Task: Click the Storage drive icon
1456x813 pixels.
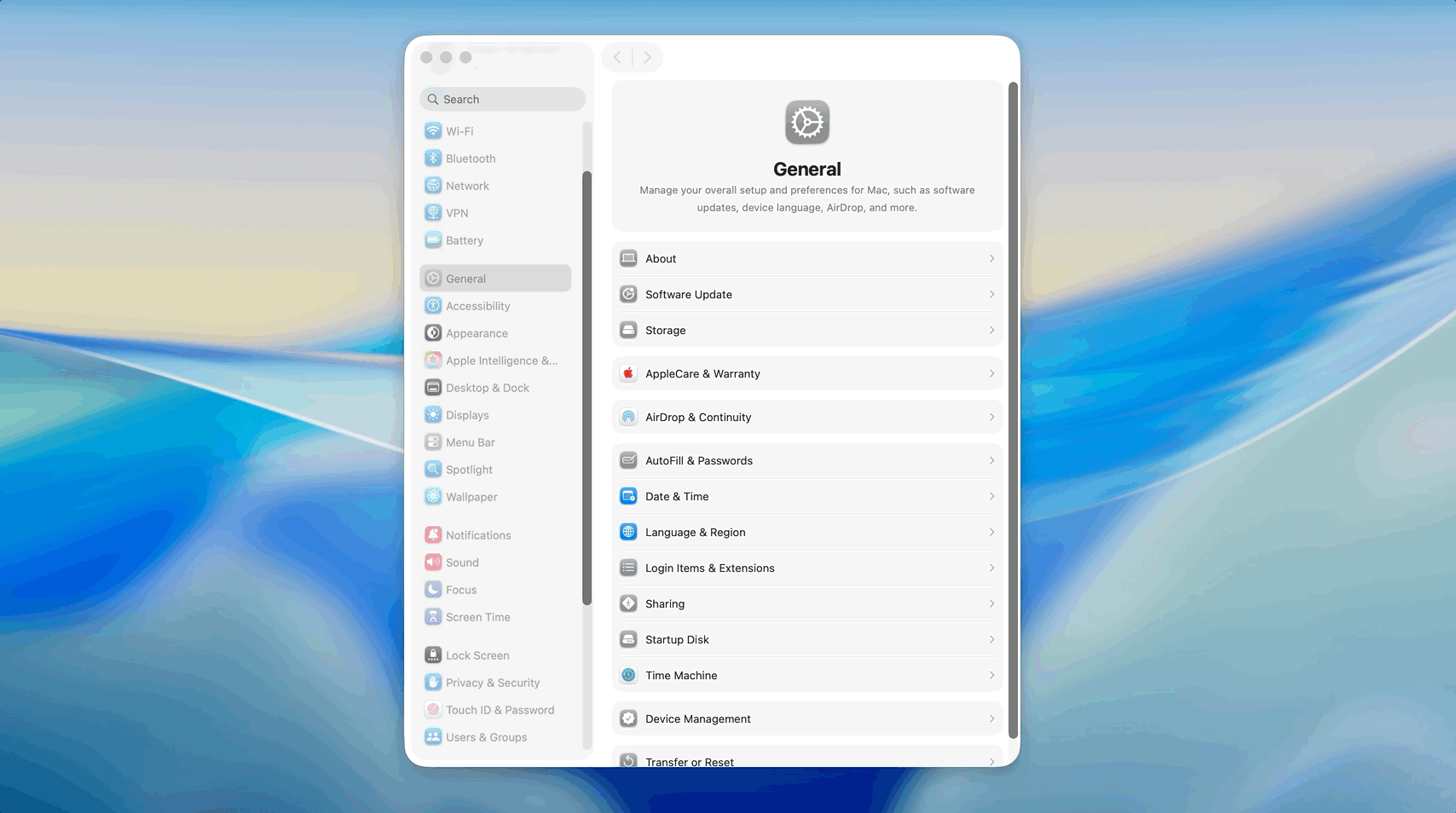Action: tap(628, 330)
